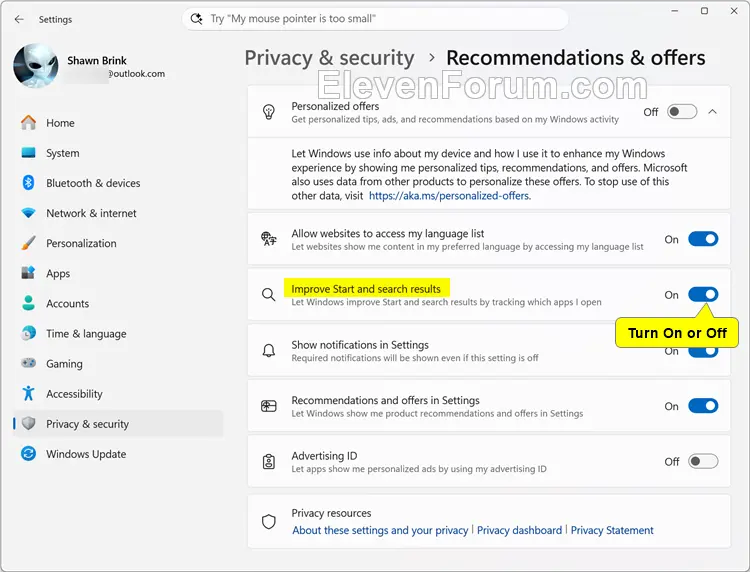Click the System monitor icon in sidebar
Screen dimensions: 750x572
point(29,153)
